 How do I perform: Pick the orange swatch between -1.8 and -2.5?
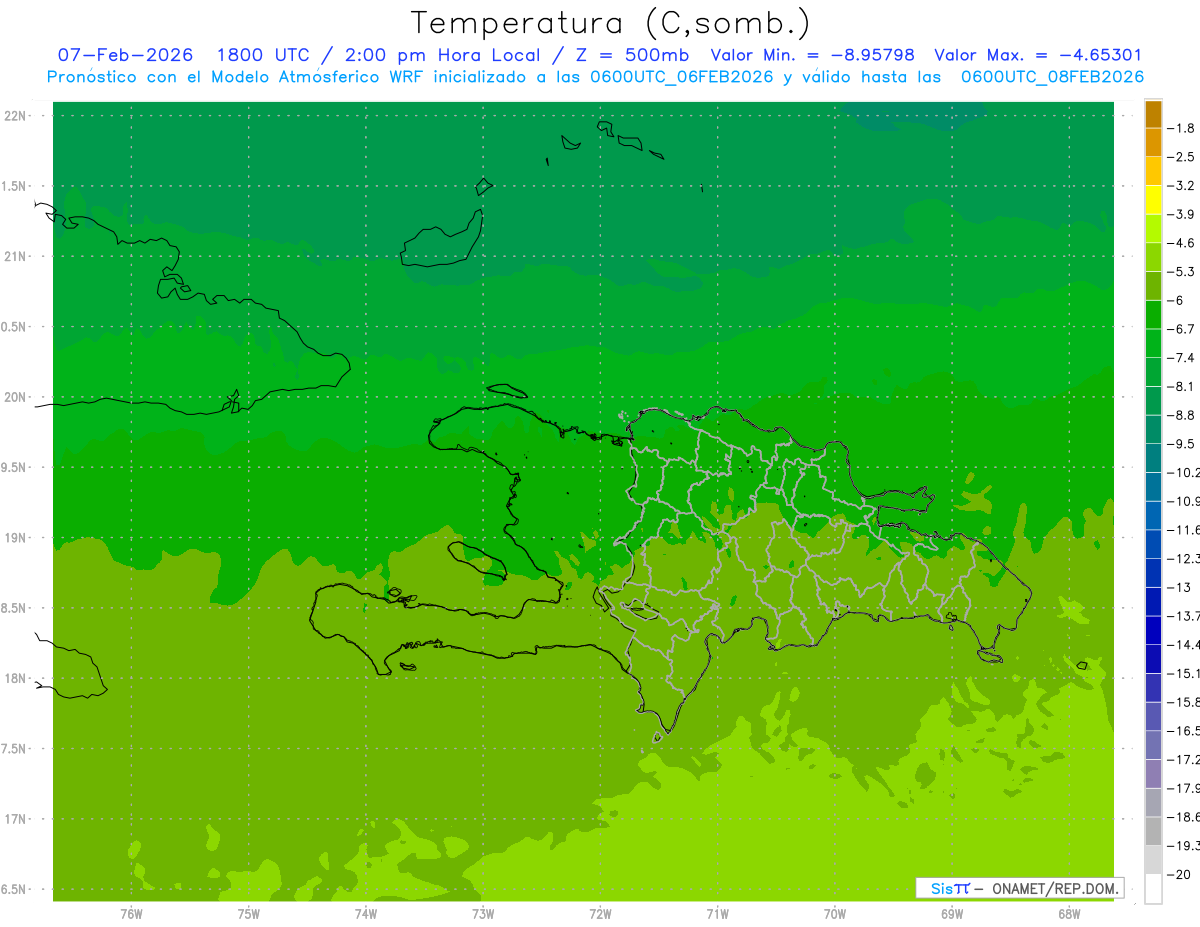[1153, 143]
